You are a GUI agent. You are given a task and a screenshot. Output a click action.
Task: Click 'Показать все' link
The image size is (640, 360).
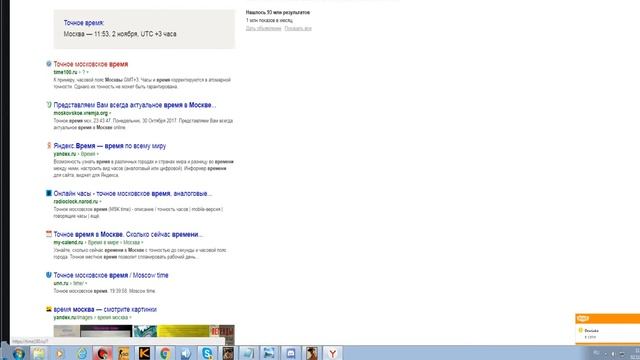(298, 29)
